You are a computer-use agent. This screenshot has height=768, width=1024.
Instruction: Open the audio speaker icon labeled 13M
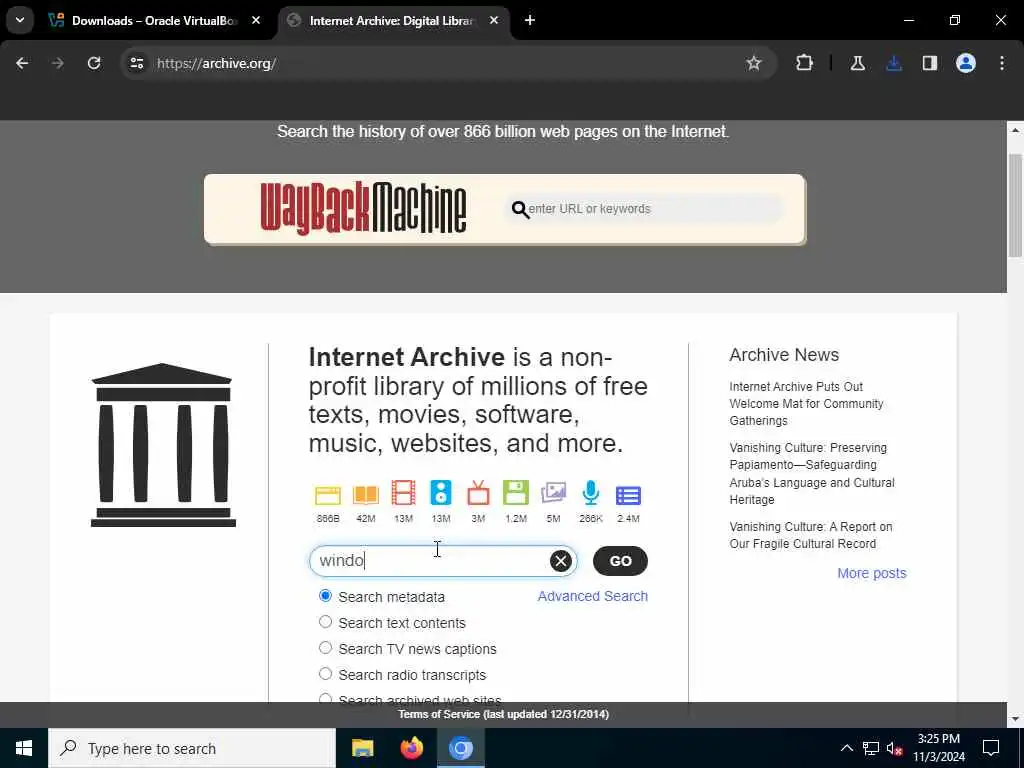click(441, 493)
